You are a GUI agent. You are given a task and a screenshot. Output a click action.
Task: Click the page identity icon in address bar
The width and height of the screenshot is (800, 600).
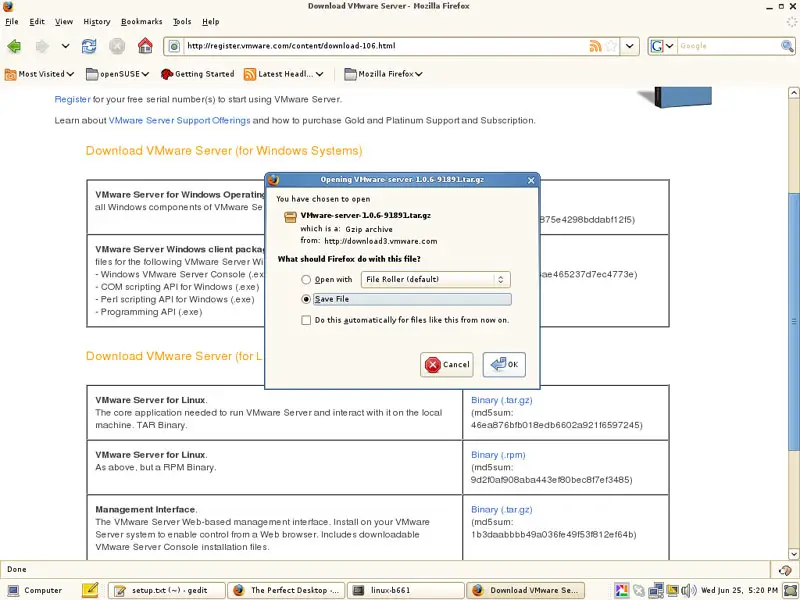pyautogui.click(x=174, y=46)
